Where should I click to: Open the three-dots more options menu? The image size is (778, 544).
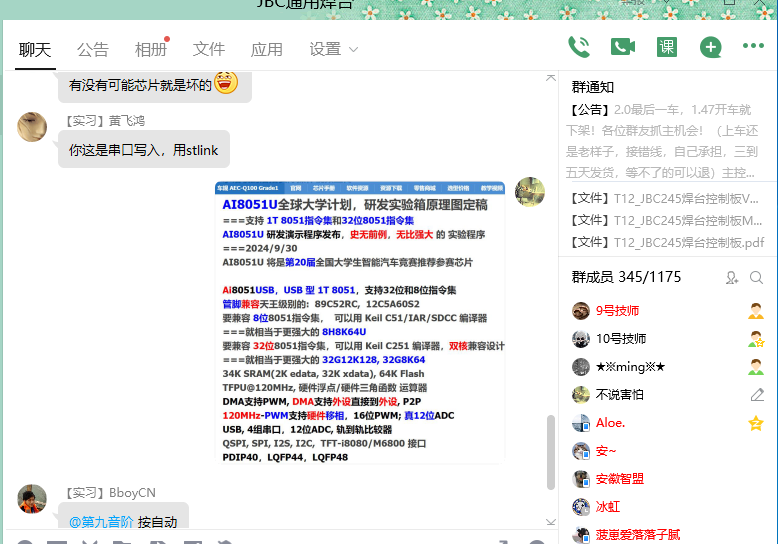pos(753,46)
